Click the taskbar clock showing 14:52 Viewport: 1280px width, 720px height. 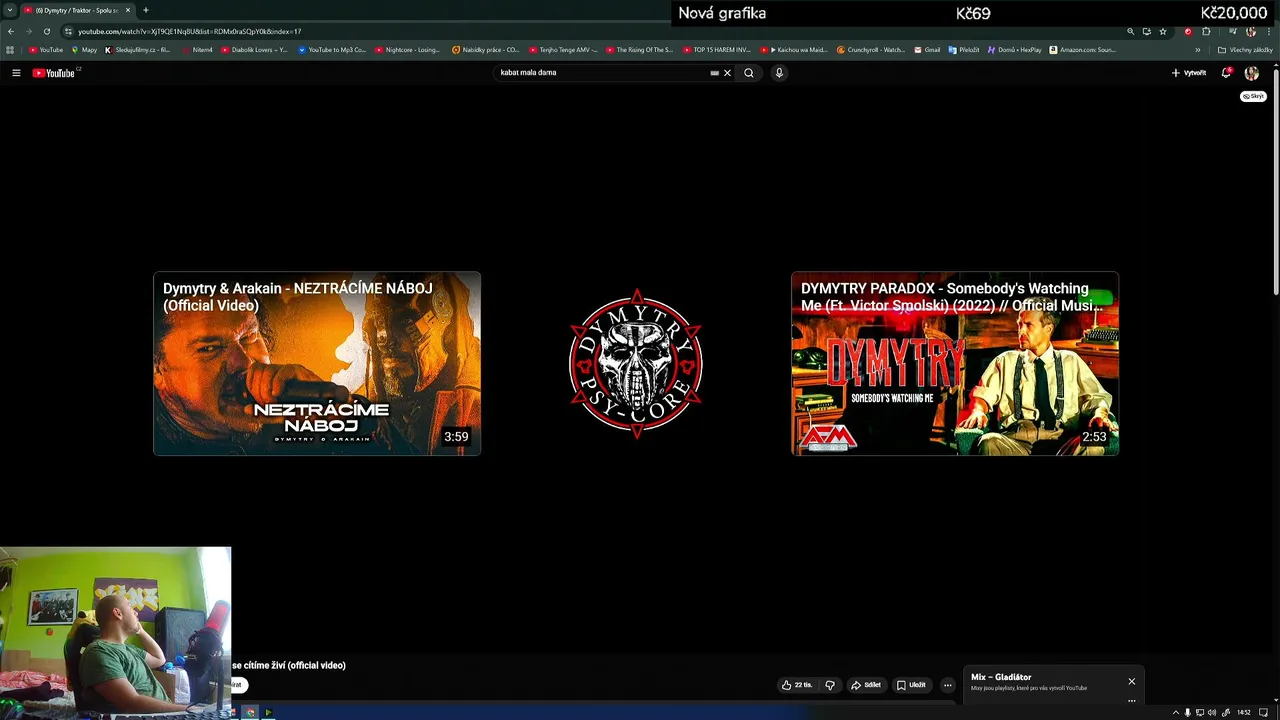point(1244,712)
